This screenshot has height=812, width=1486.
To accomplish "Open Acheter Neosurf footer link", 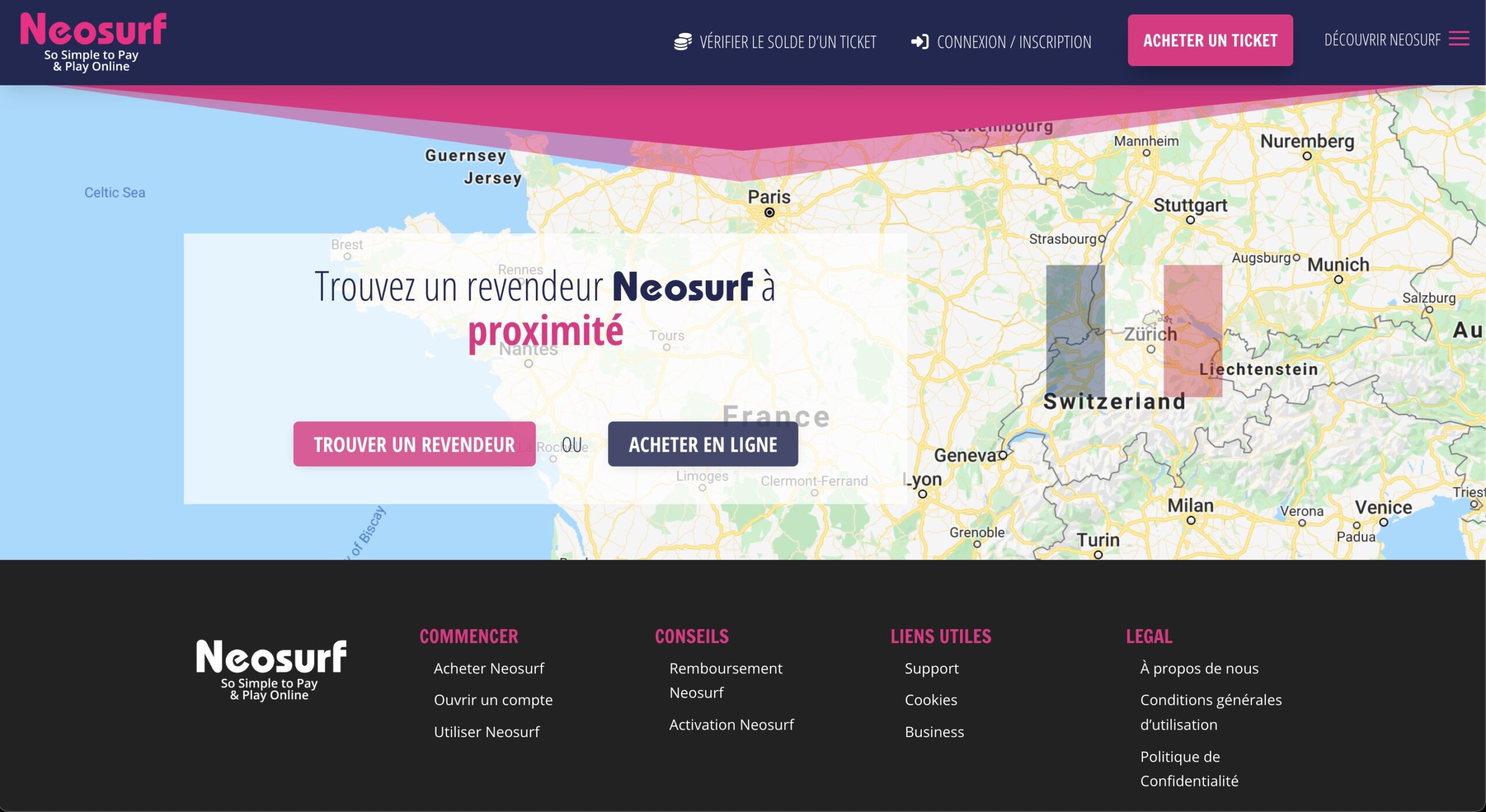I will coord(489,668).
